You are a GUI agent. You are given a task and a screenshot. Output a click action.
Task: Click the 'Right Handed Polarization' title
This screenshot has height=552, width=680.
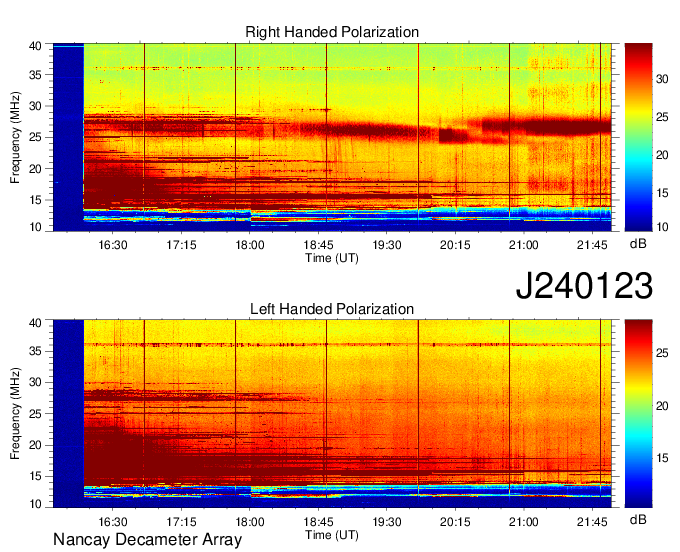click(x=332, y=32)
